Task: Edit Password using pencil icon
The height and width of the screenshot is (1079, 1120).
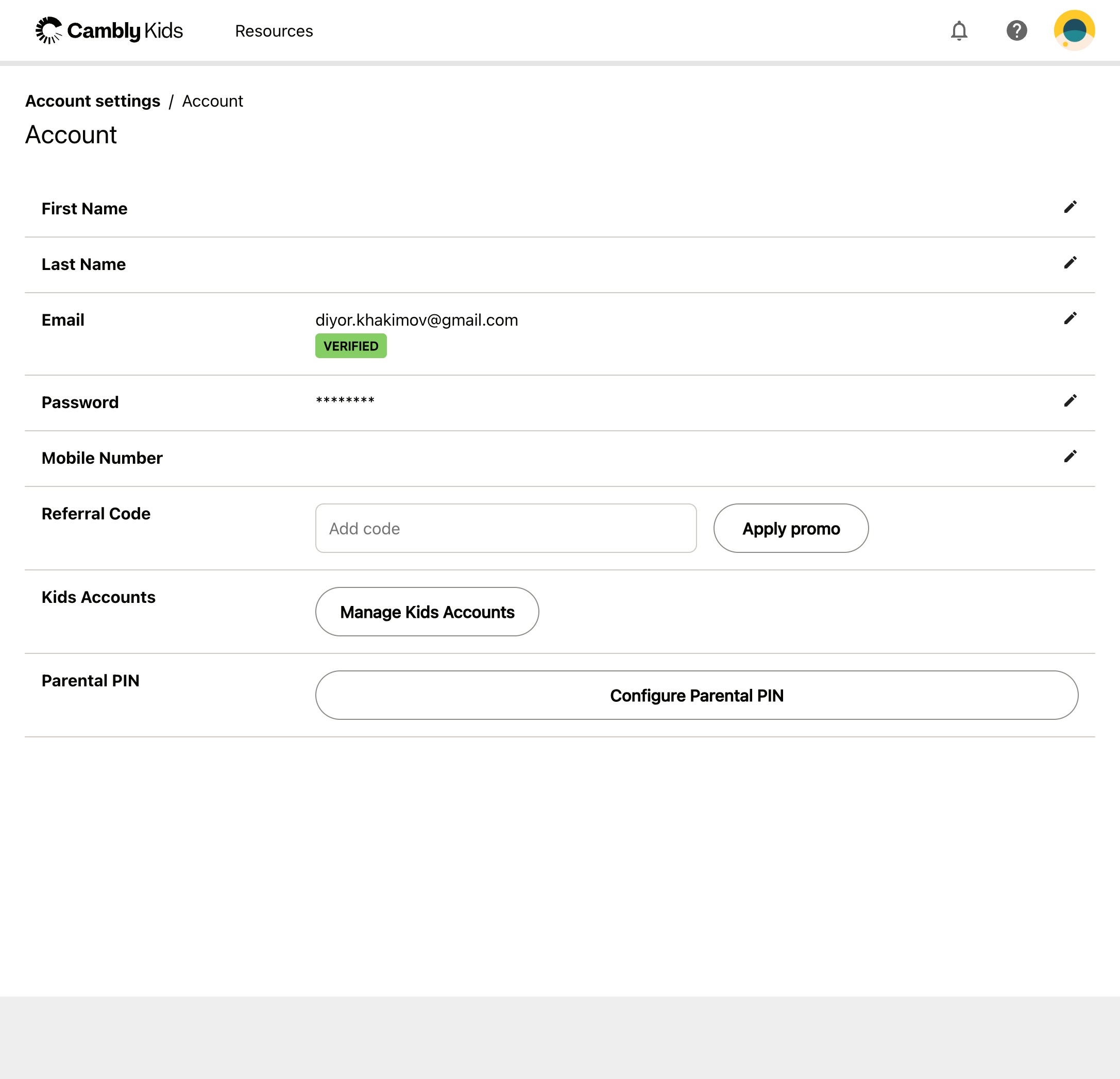Action: tap(1070, 400)
